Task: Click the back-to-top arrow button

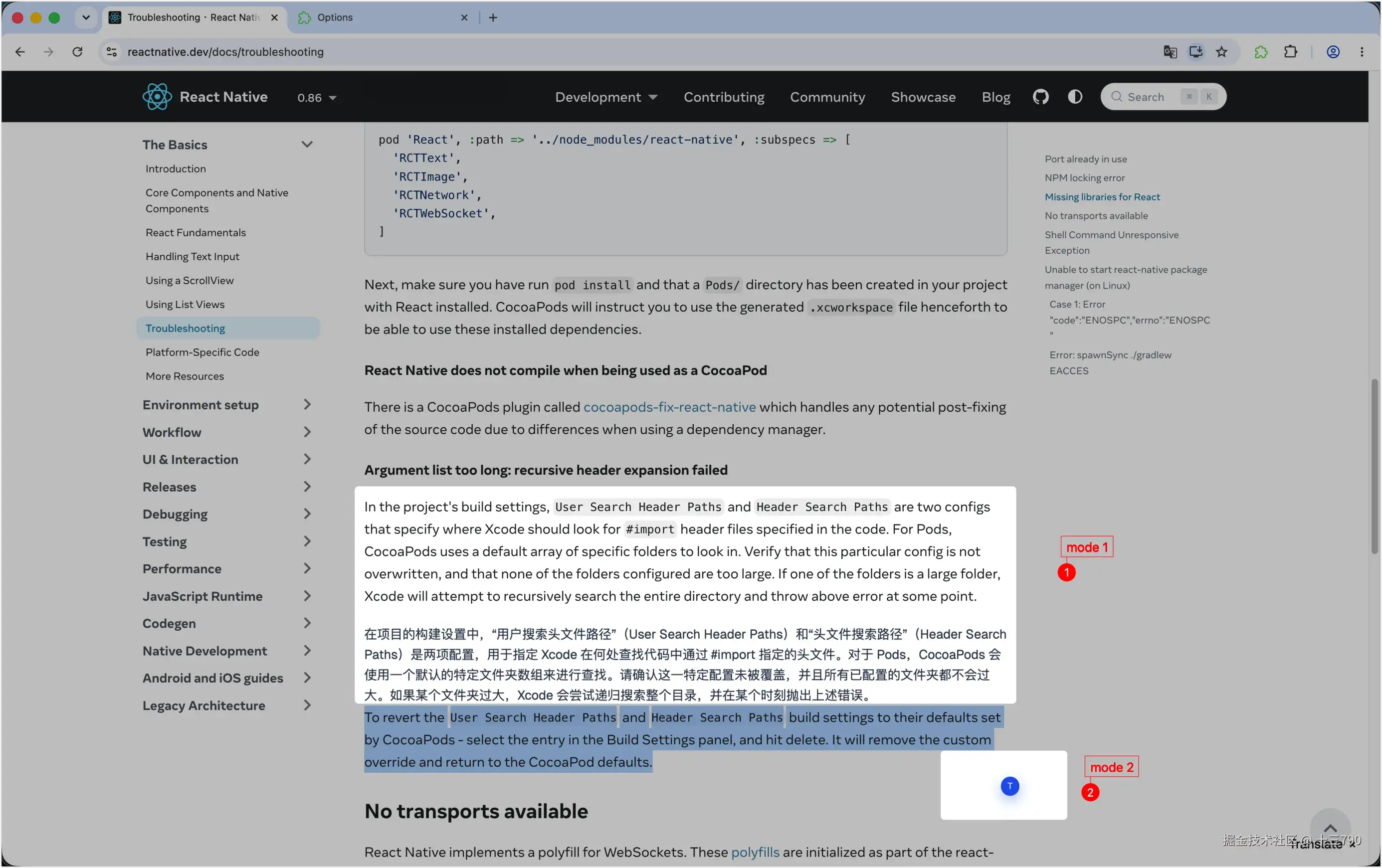Action: pyautogui.click(x=1330, y=828)
